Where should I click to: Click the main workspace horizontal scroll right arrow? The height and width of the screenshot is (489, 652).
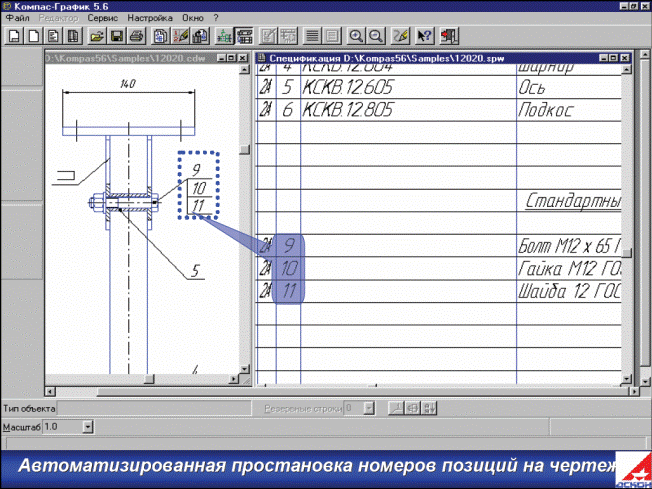coord(635,391)
